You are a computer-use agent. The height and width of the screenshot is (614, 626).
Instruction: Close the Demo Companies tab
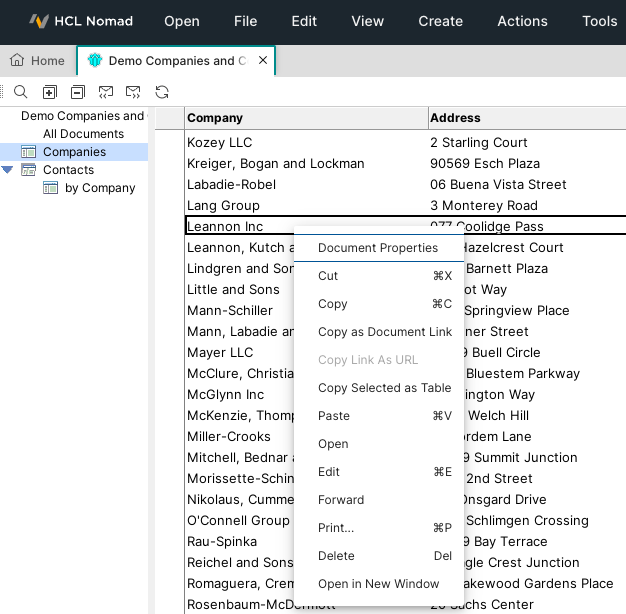(x=263, y=60)
